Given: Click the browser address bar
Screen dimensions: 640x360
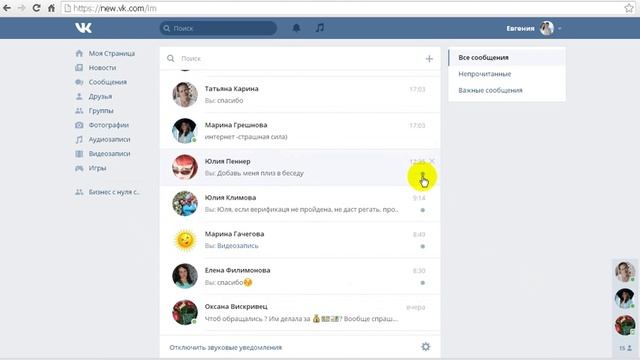Looking at the screenshot, I should click(x=343, y=8).
